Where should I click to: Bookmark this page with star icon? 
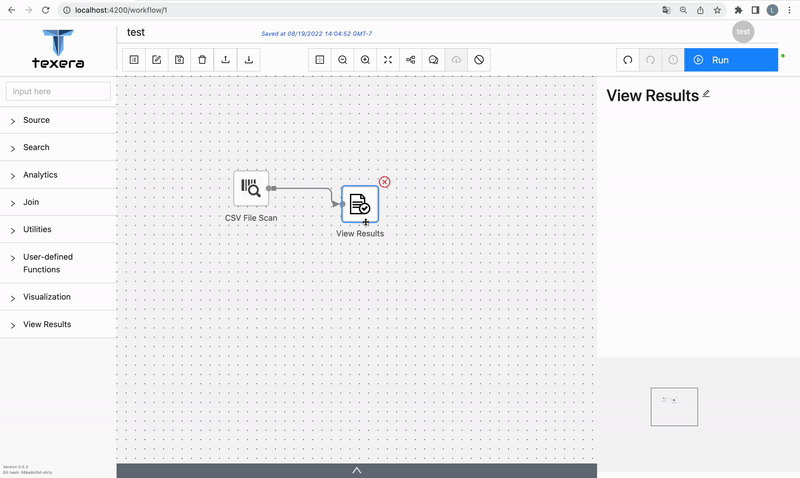pos(717,10)
